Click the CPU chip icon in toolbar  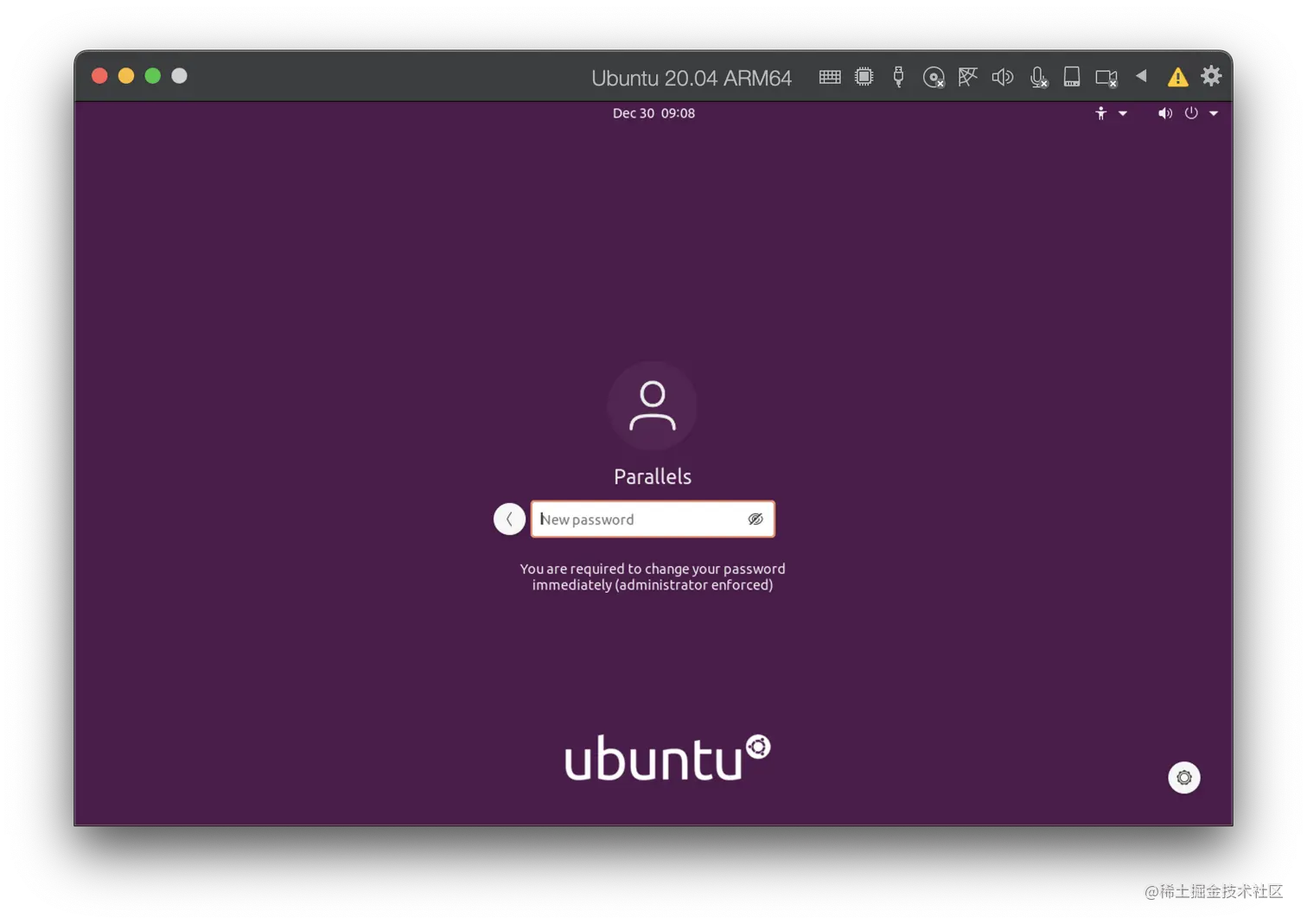pos(864,77)
